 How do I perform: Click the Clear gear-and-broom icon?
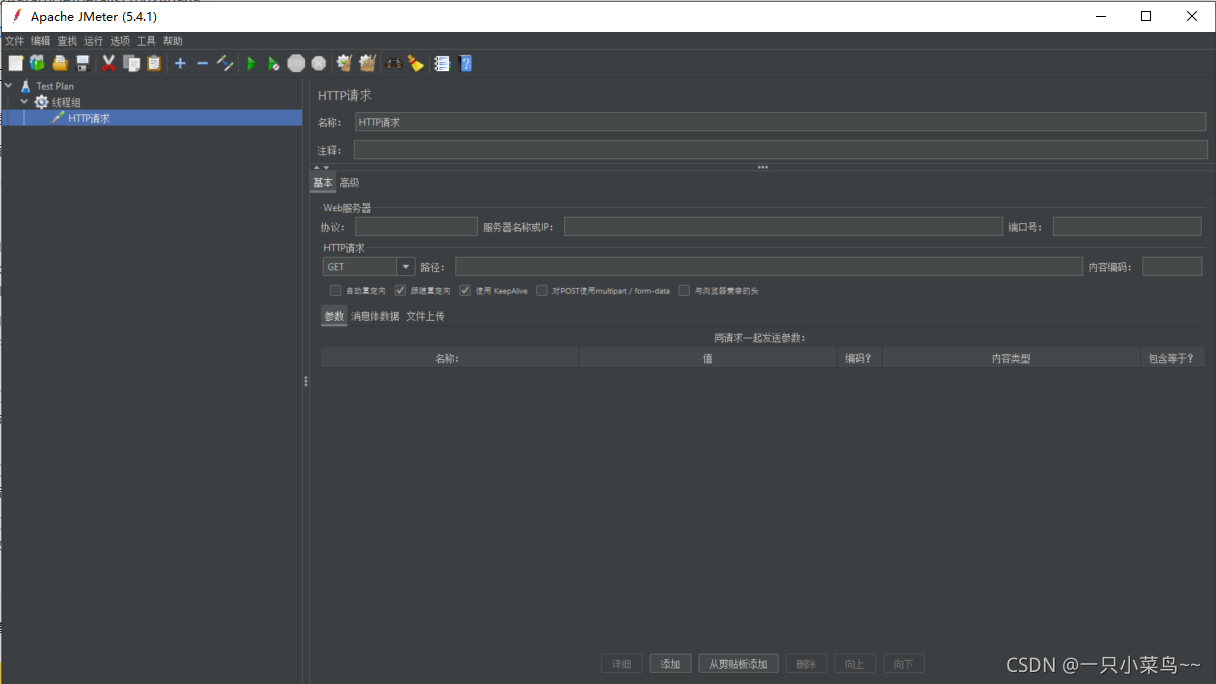(345, 63)
